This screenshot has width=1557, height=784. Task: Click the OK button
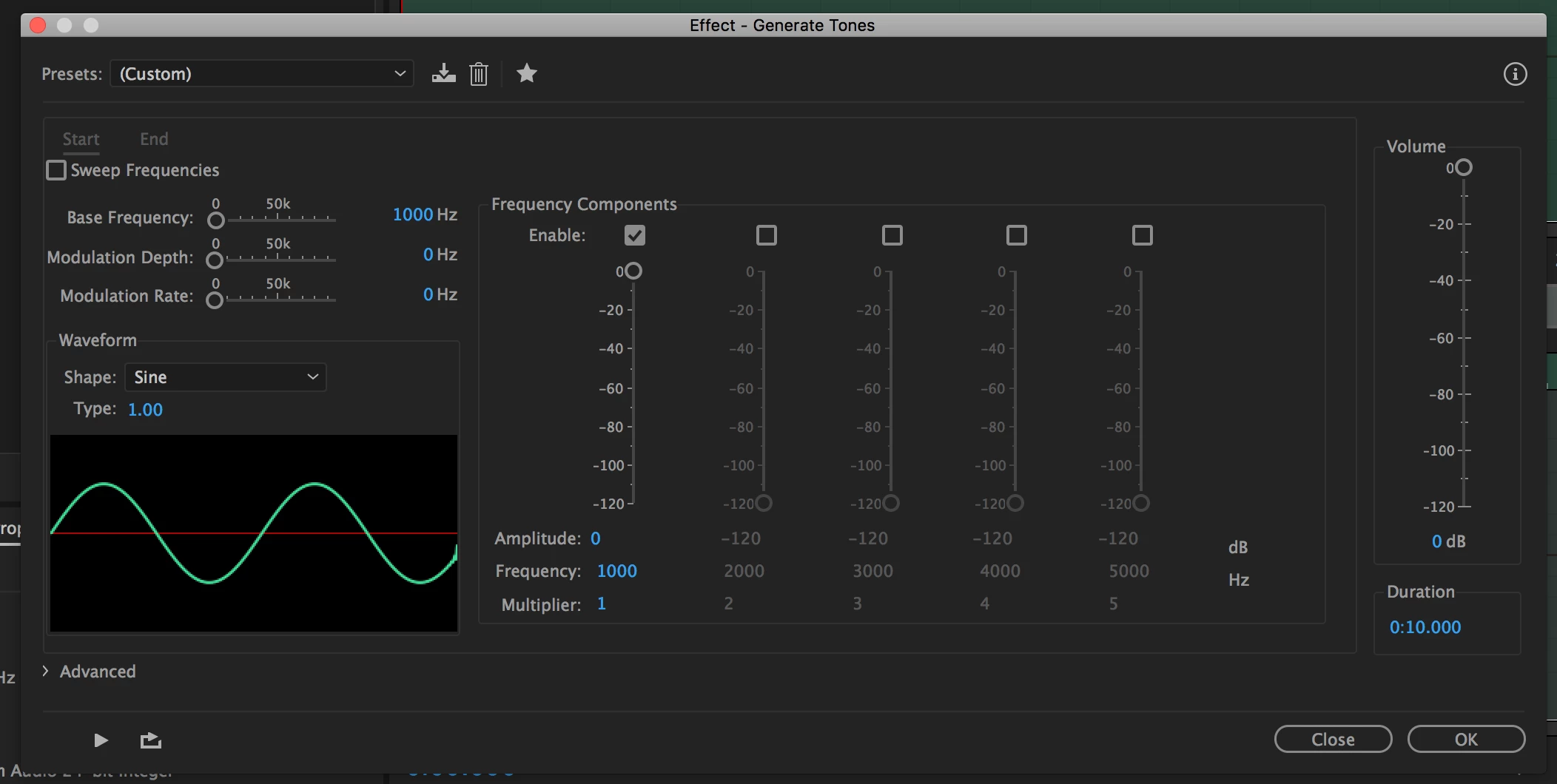point(1466,739)
